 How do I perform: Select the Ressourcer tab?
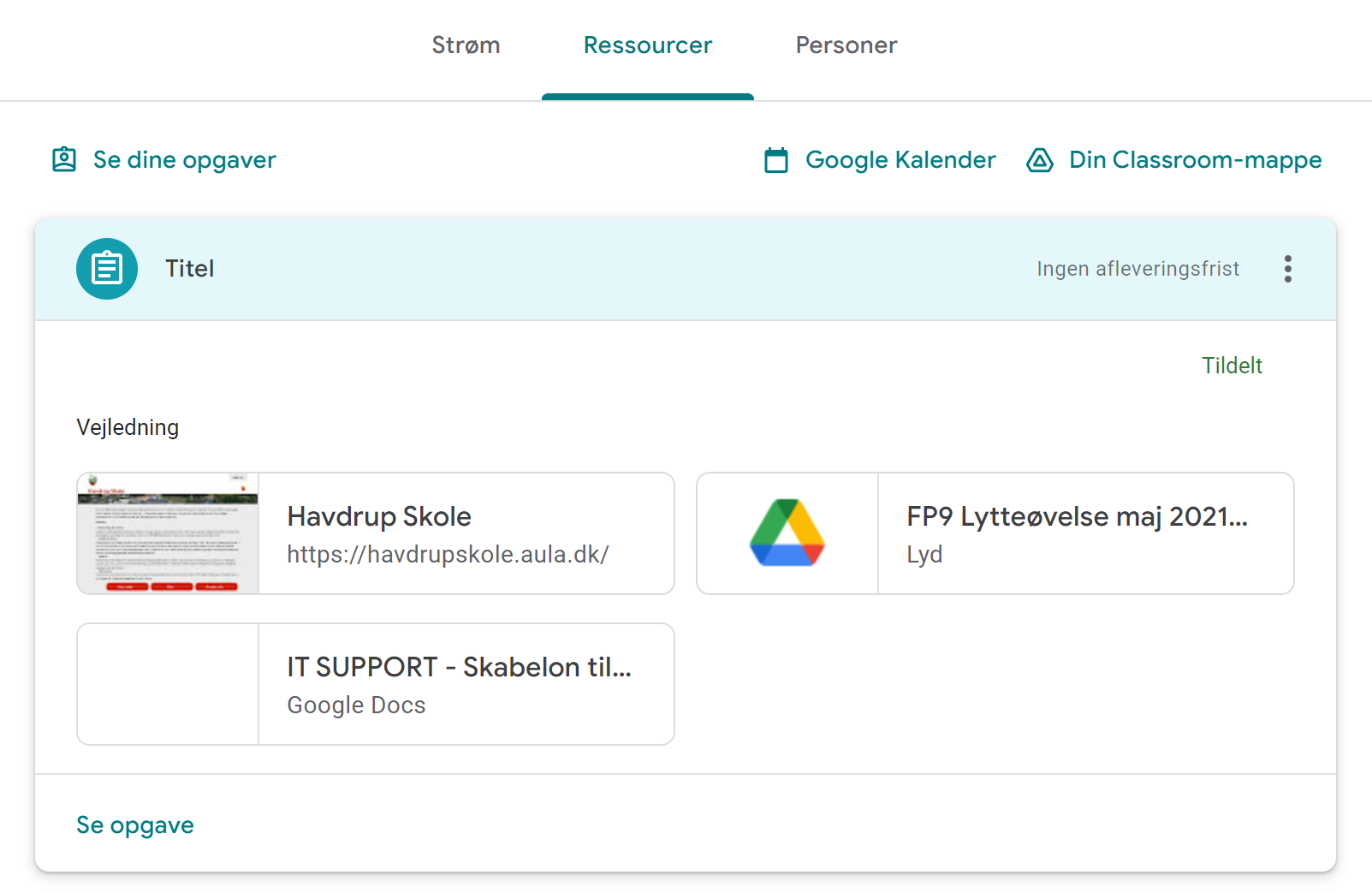[x=647, y=45]
